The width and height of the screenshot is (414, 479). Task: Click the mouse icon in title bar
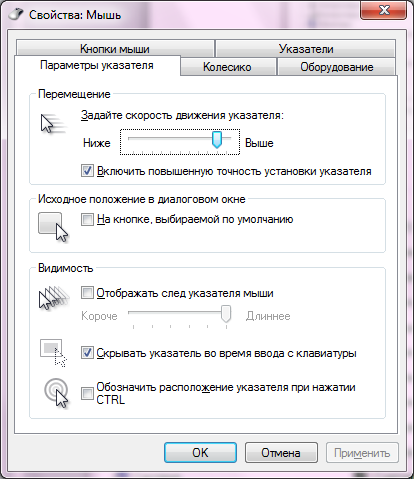coord(16,15)
